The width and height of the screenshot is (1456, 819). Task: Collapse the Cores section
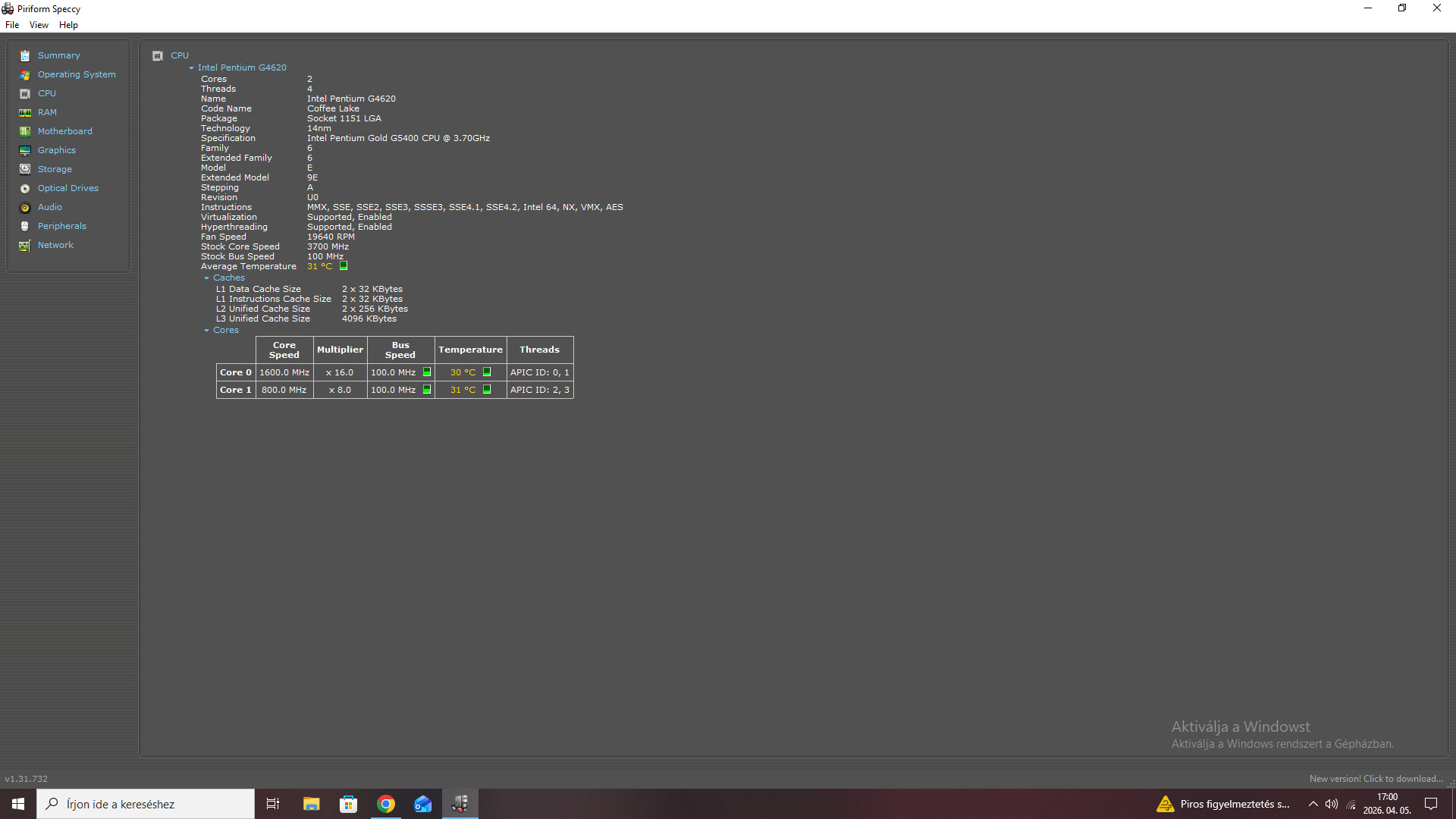tap(206, 331)
